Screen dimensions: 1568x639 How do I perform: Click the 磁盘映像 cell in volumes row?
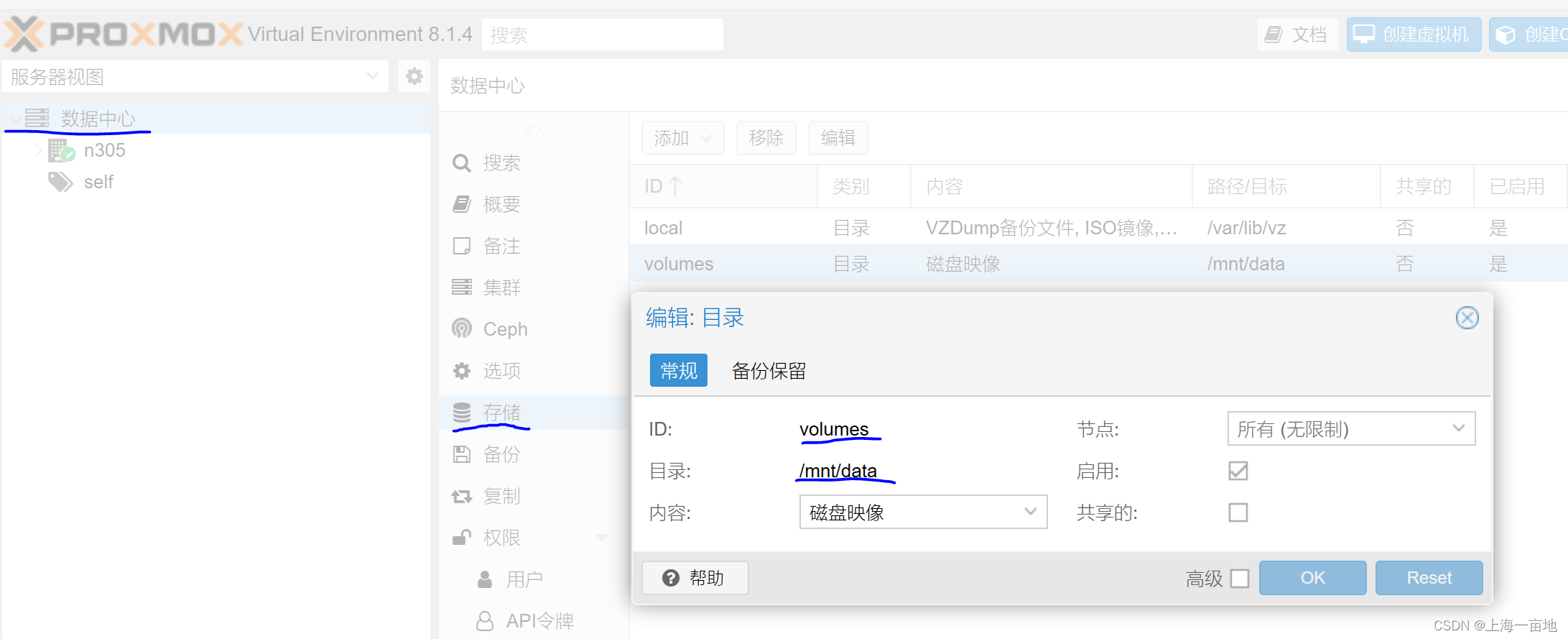pos(963,264)
